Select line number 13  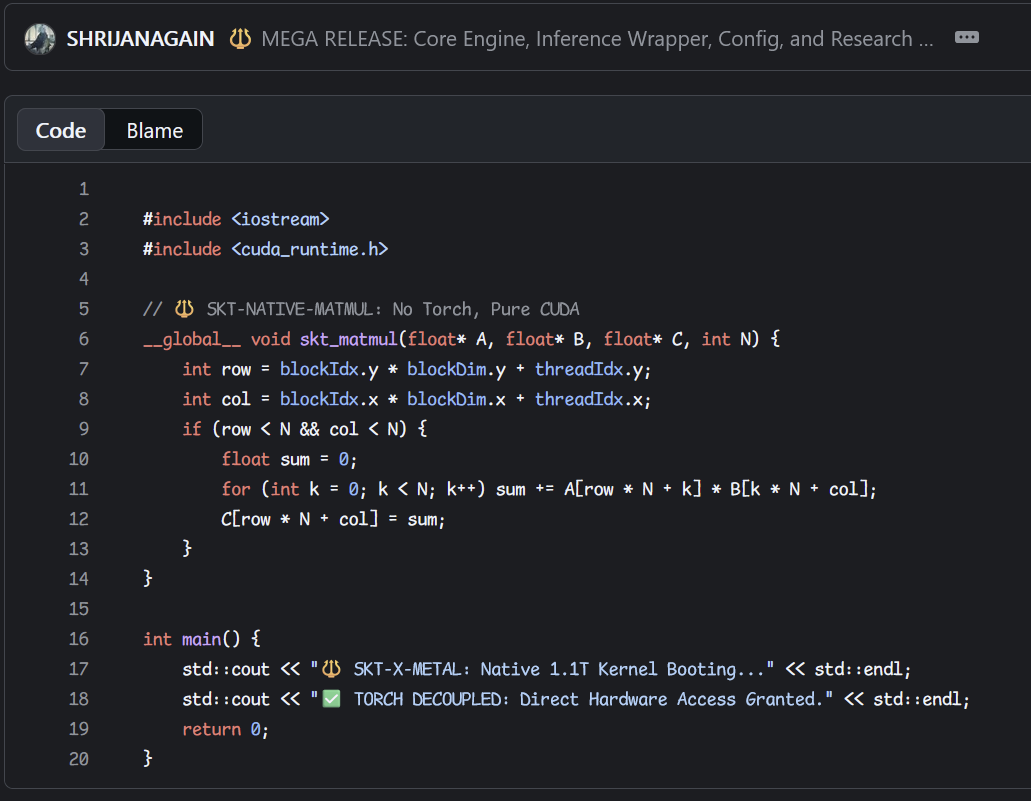tap(79, 549)
